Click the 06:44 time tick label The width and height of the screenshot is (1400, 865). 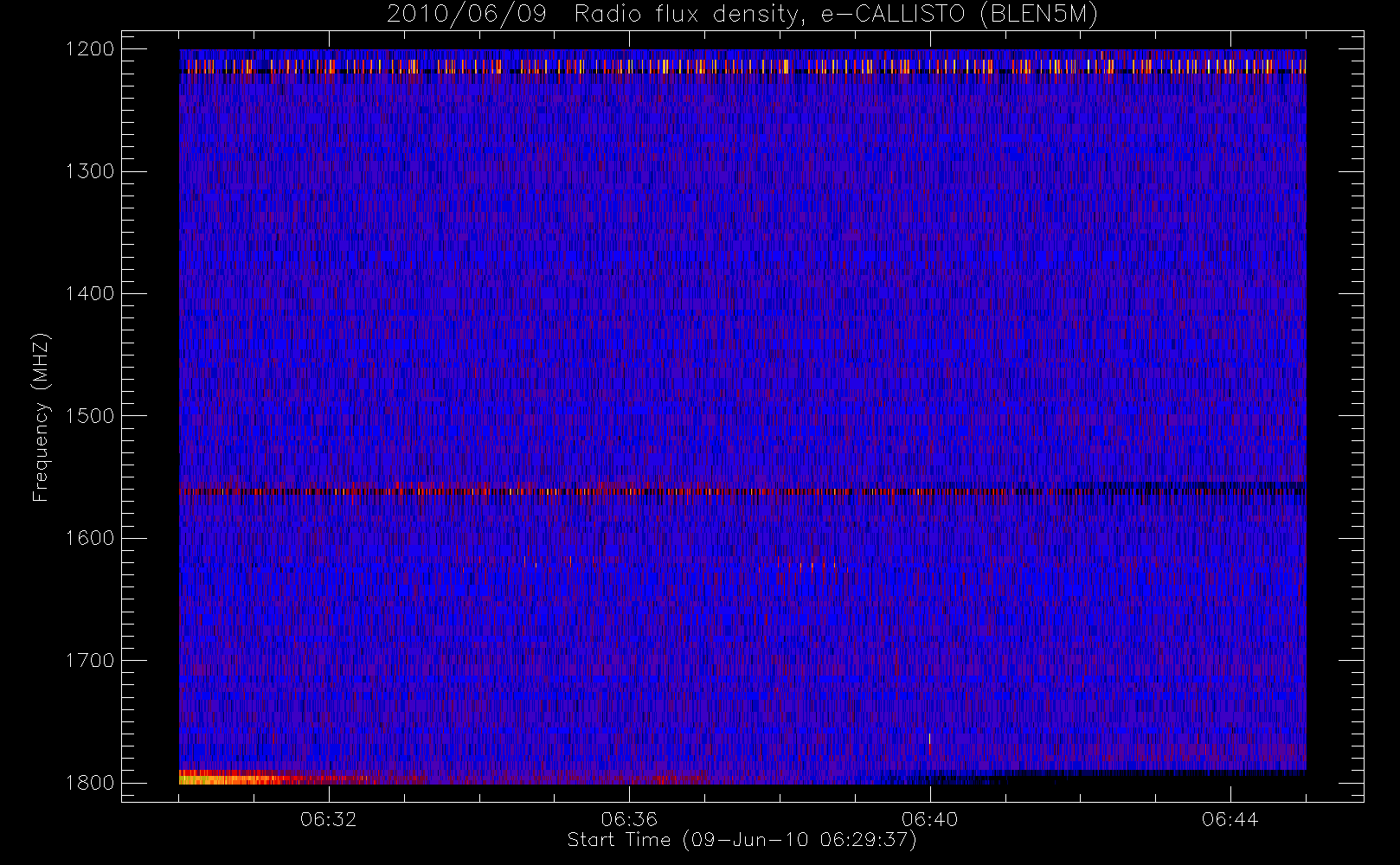pos(1230,819)
